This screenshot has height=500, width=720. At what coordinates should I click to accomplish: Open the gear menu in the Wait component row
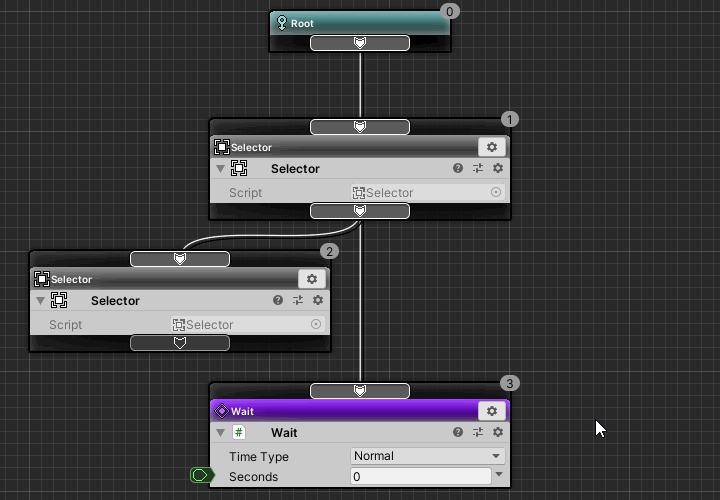(x=497, y=433)
